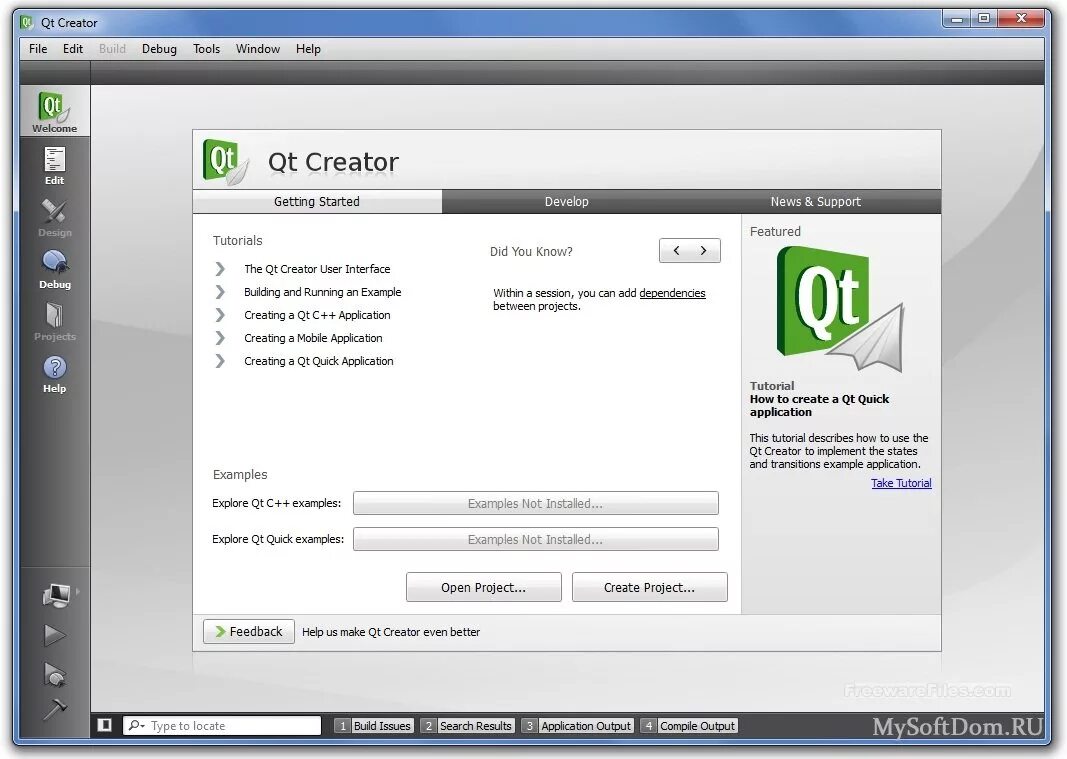
Task: Open the Tools menu
Action: click(x=206, y=49)
